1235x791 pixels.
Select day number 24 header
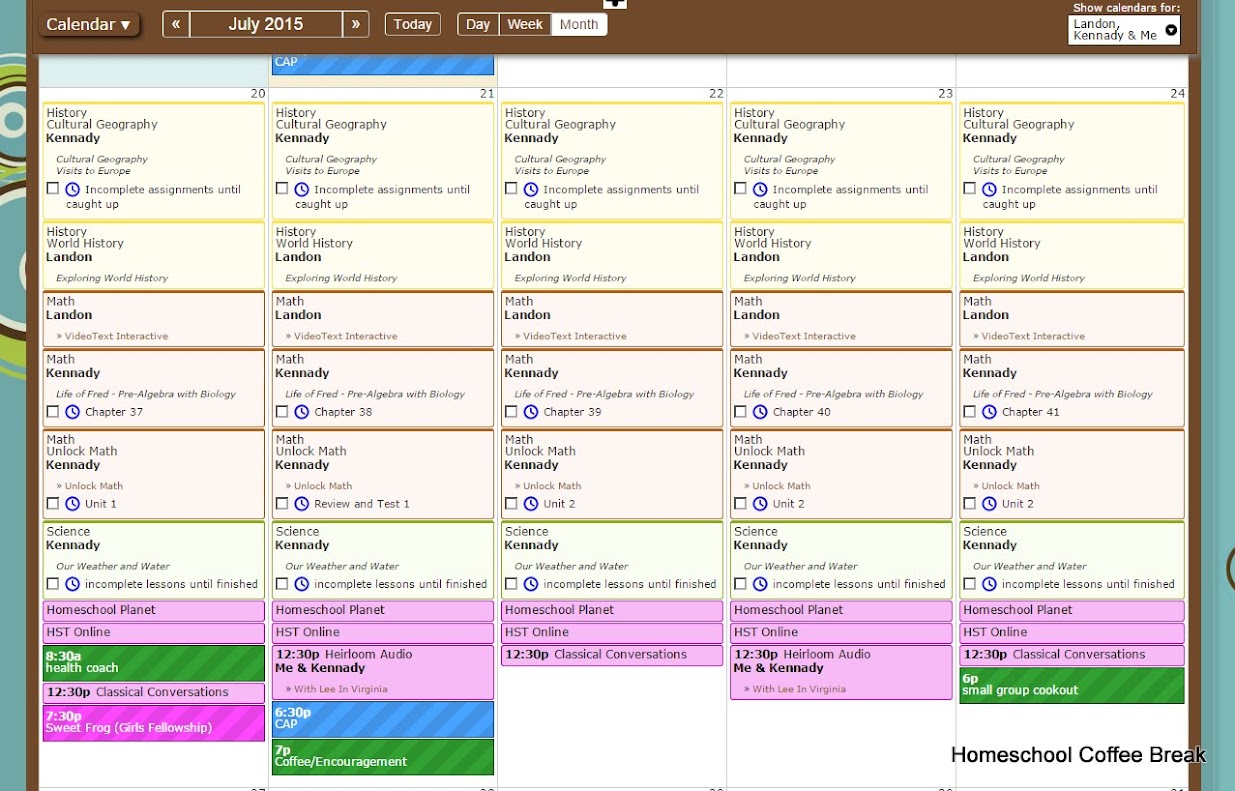[x=1178, y=93]
